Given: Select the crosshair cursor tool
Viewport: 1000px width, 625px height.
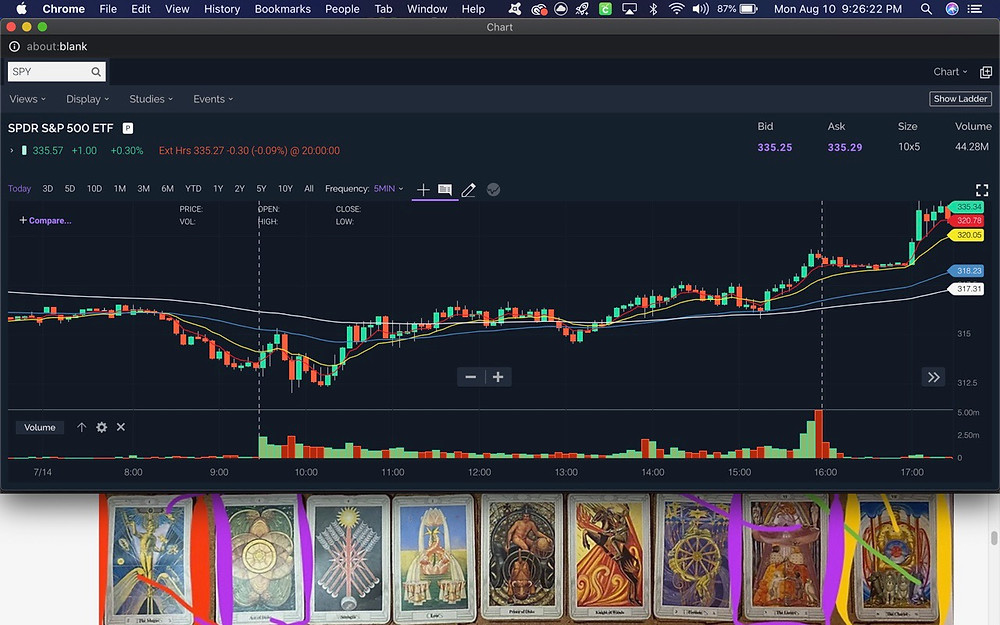Looking at the screenshot, I should click(423, 189).
